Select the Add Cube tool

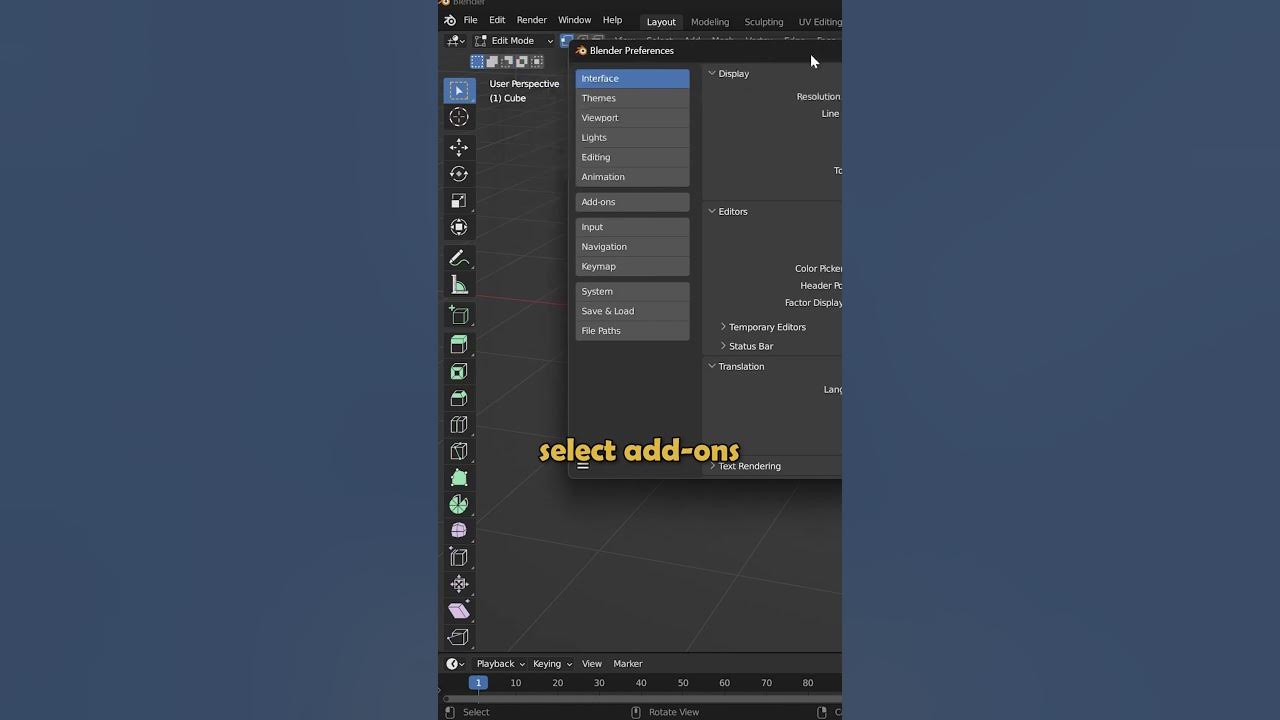click(459, 315)
